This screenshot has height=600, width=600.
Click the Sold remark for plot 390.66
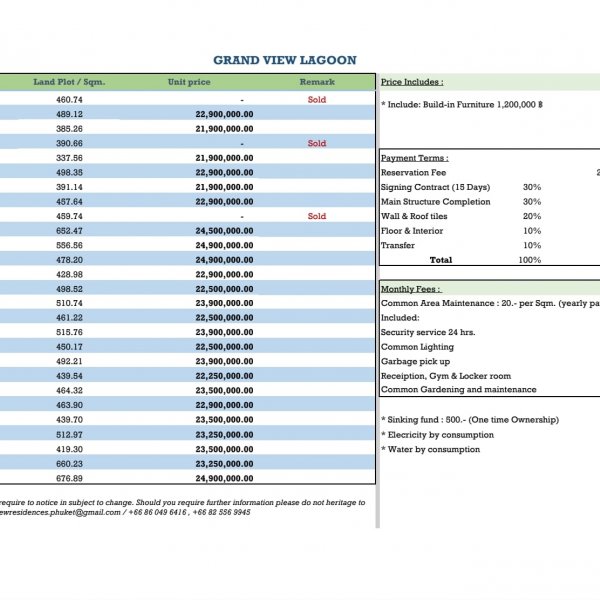[317, 144]
